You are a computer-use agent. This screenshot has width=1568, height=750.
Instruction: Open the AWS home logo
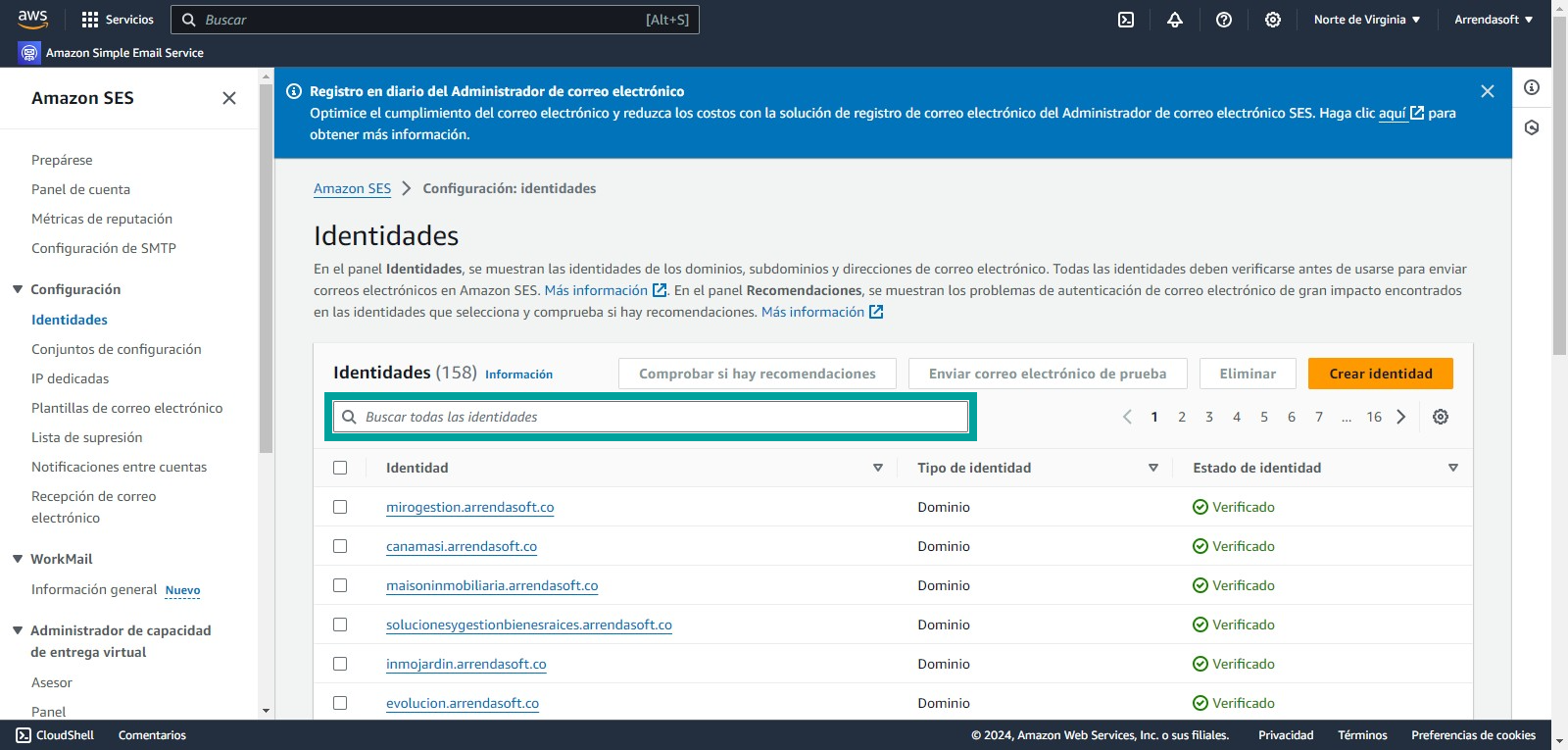click(x=32, y=19)
